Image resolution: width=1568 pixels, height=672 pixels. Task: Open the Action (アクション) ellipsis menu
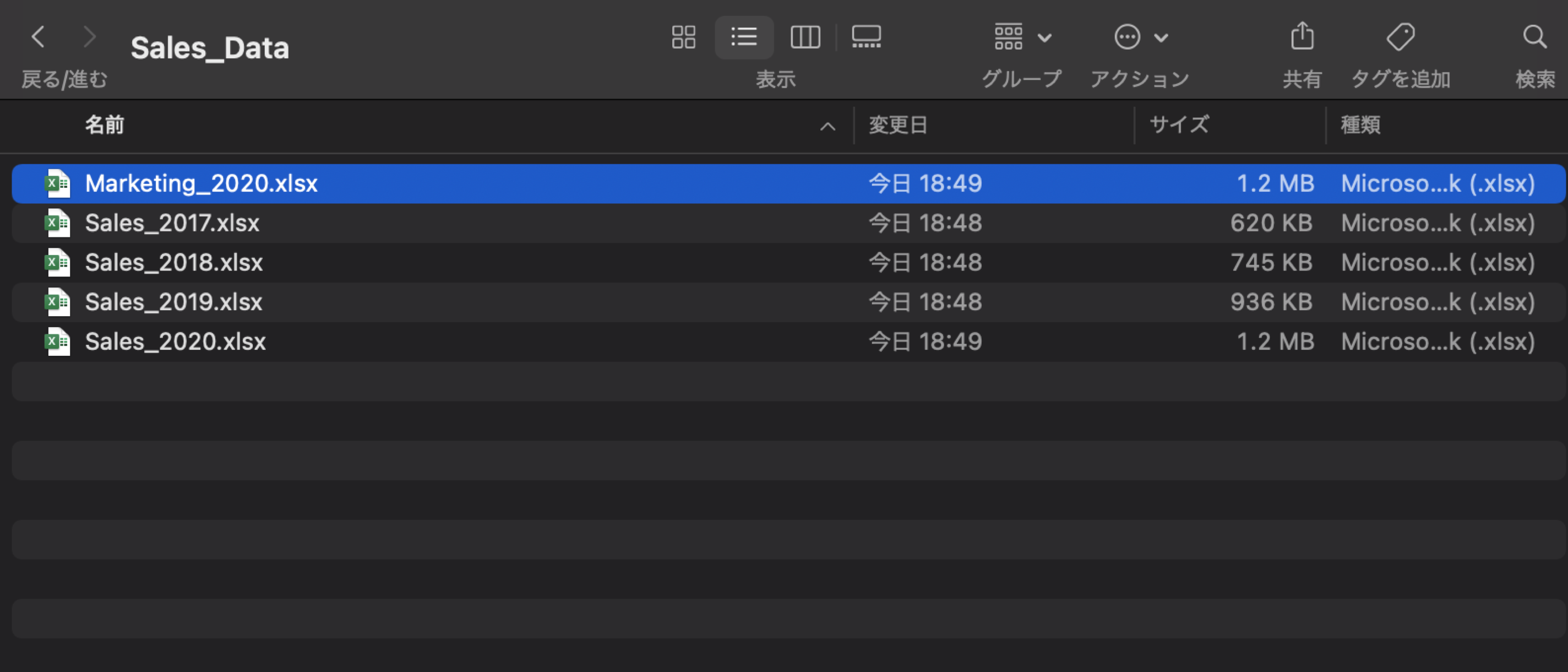pyautogui.click(x=1126, y=37)
